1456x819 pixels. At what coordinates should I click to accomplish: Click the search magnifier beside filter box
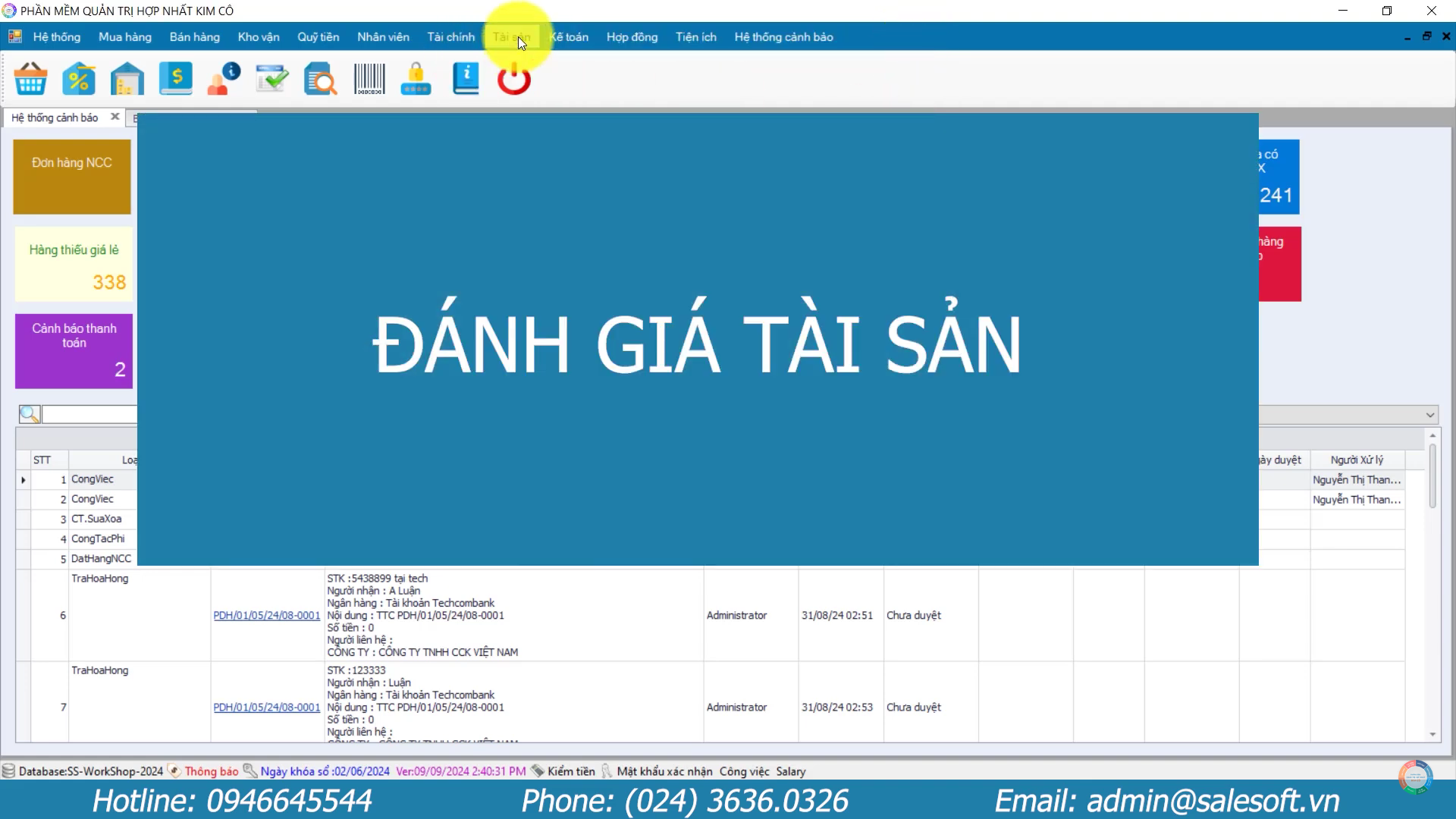(29, 414)
